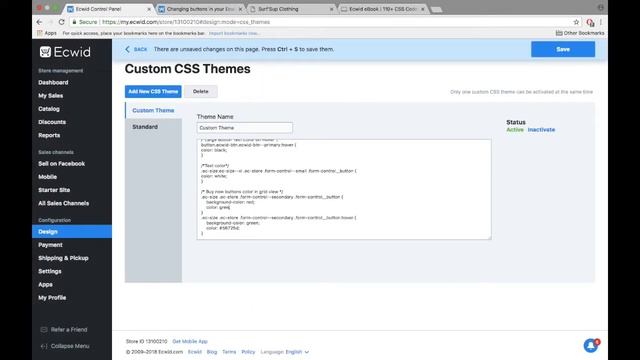
Task: Go back using the BACK link
Action: (136, 49)
